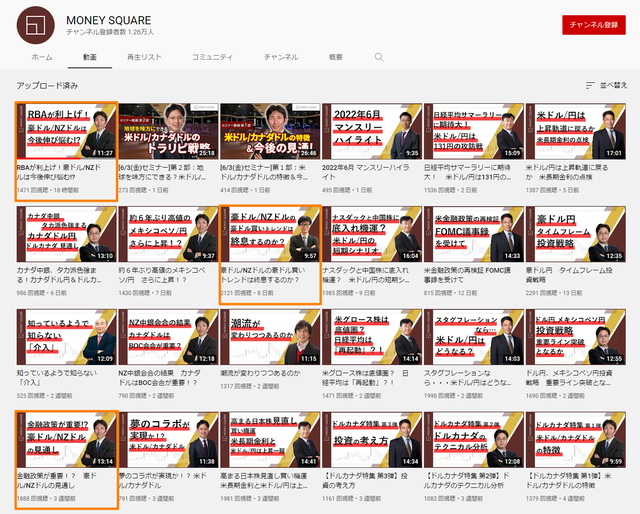The height and width of the screenshot is (514, 640).
Task: Subscribe with the チャンネル登録 button
Action: click(x=593, y=25)
